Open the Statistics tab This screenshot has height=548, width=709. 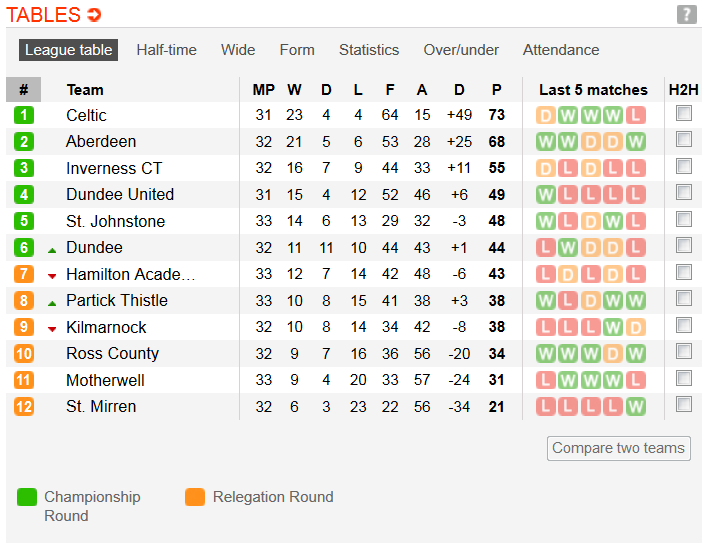[368, 50]
